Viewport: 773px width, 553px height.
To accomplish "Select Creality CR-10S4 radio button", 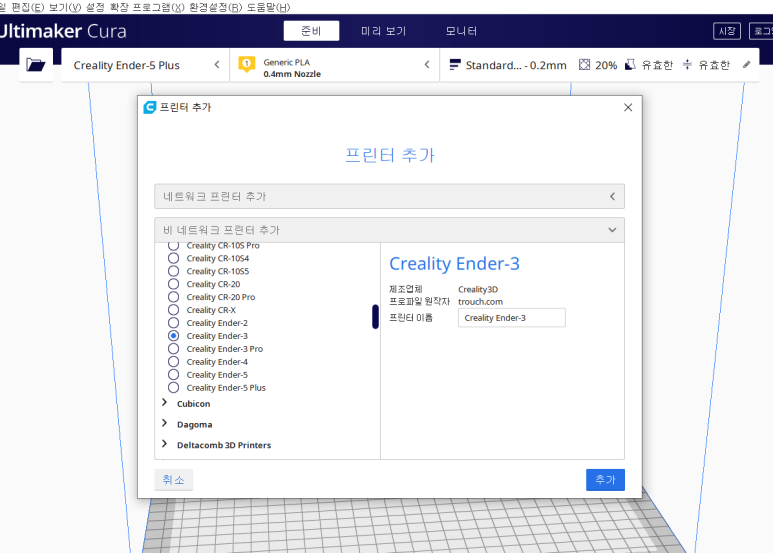I will click(x=174, y=258).
